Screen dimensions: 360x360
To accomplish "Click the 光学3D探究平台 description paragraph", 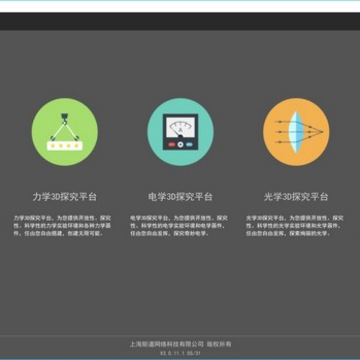I will pos(295,226).
